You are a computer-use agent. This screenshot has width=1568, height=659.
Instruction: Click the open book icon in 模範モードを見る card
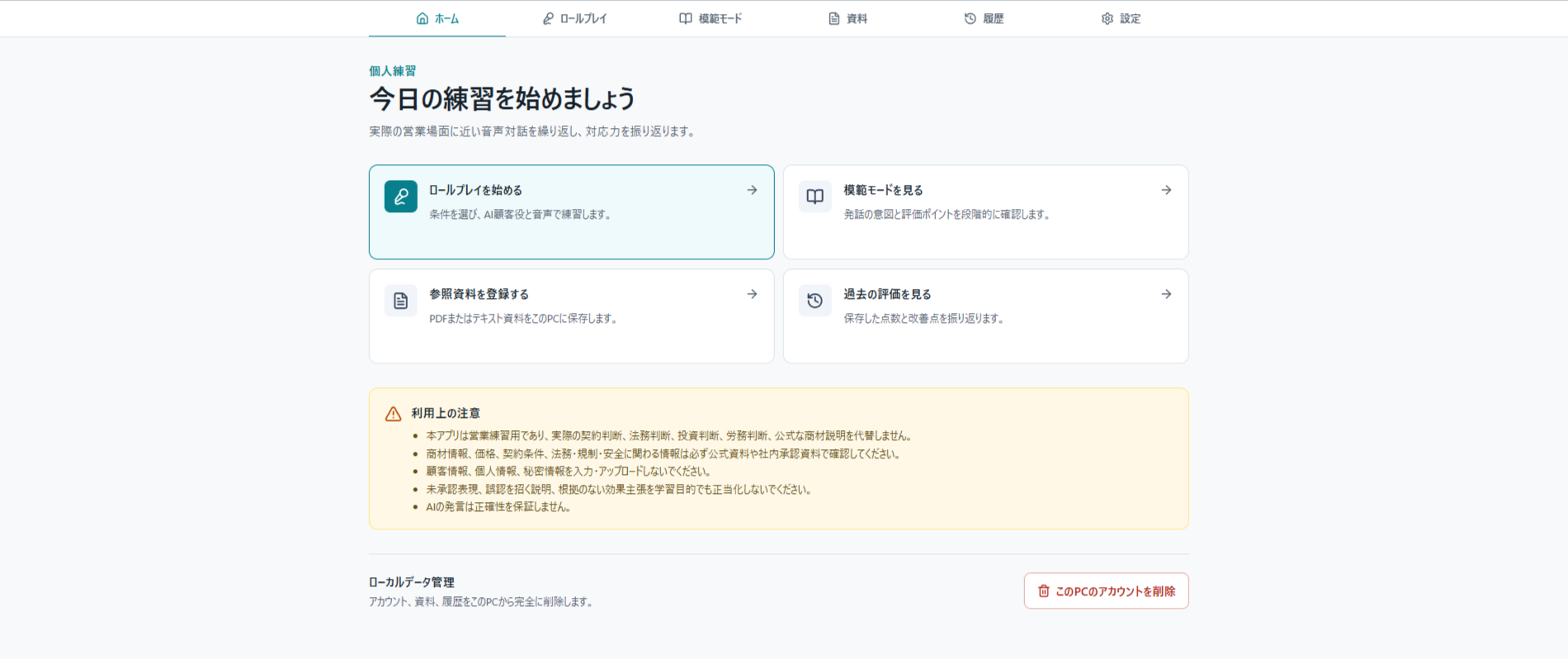pyautogui.click(x=815, y=197)
